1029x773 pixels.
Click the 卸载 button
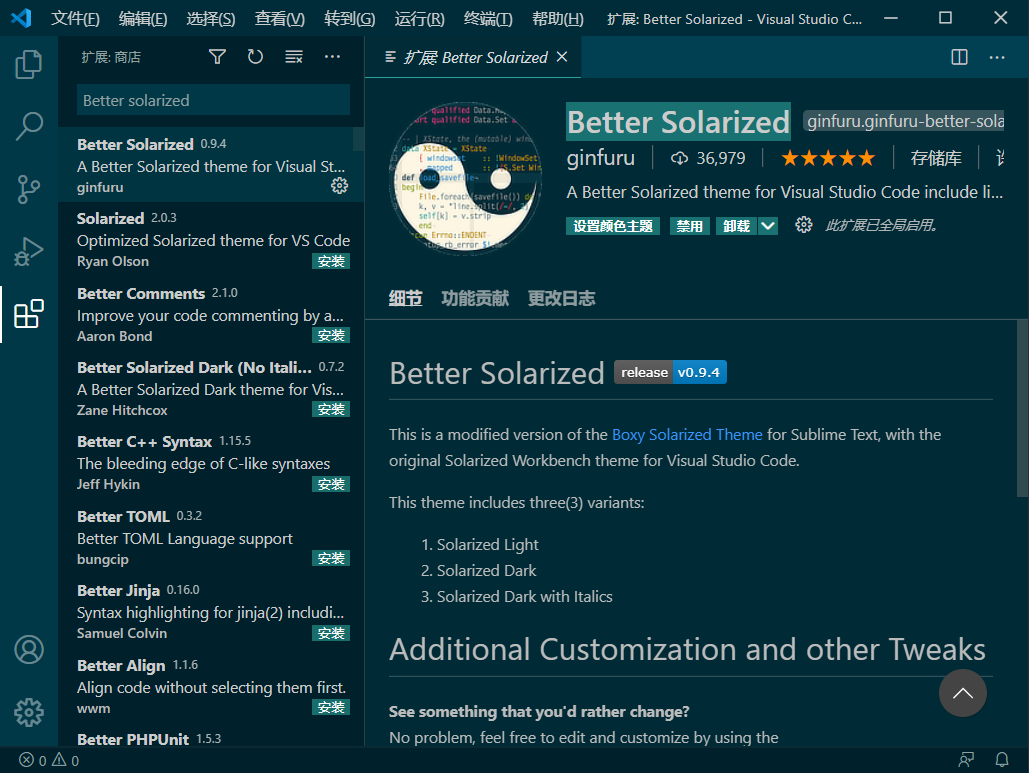(x=736, y=226)
